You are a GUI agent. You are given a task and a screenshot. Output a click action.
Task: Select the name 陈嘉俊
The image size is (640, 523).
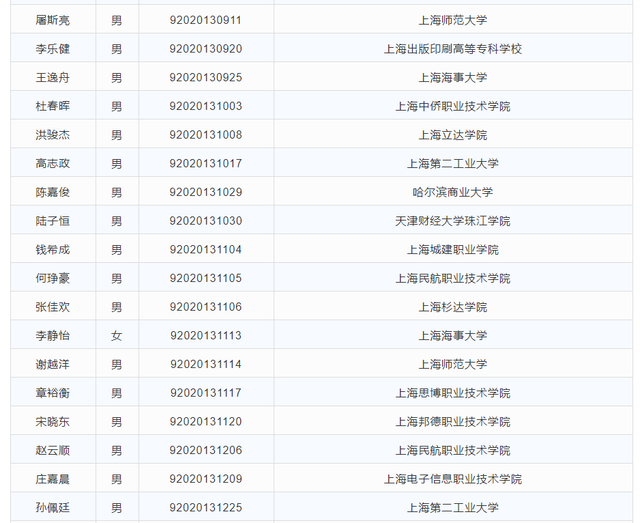click(x=53, y=192)
